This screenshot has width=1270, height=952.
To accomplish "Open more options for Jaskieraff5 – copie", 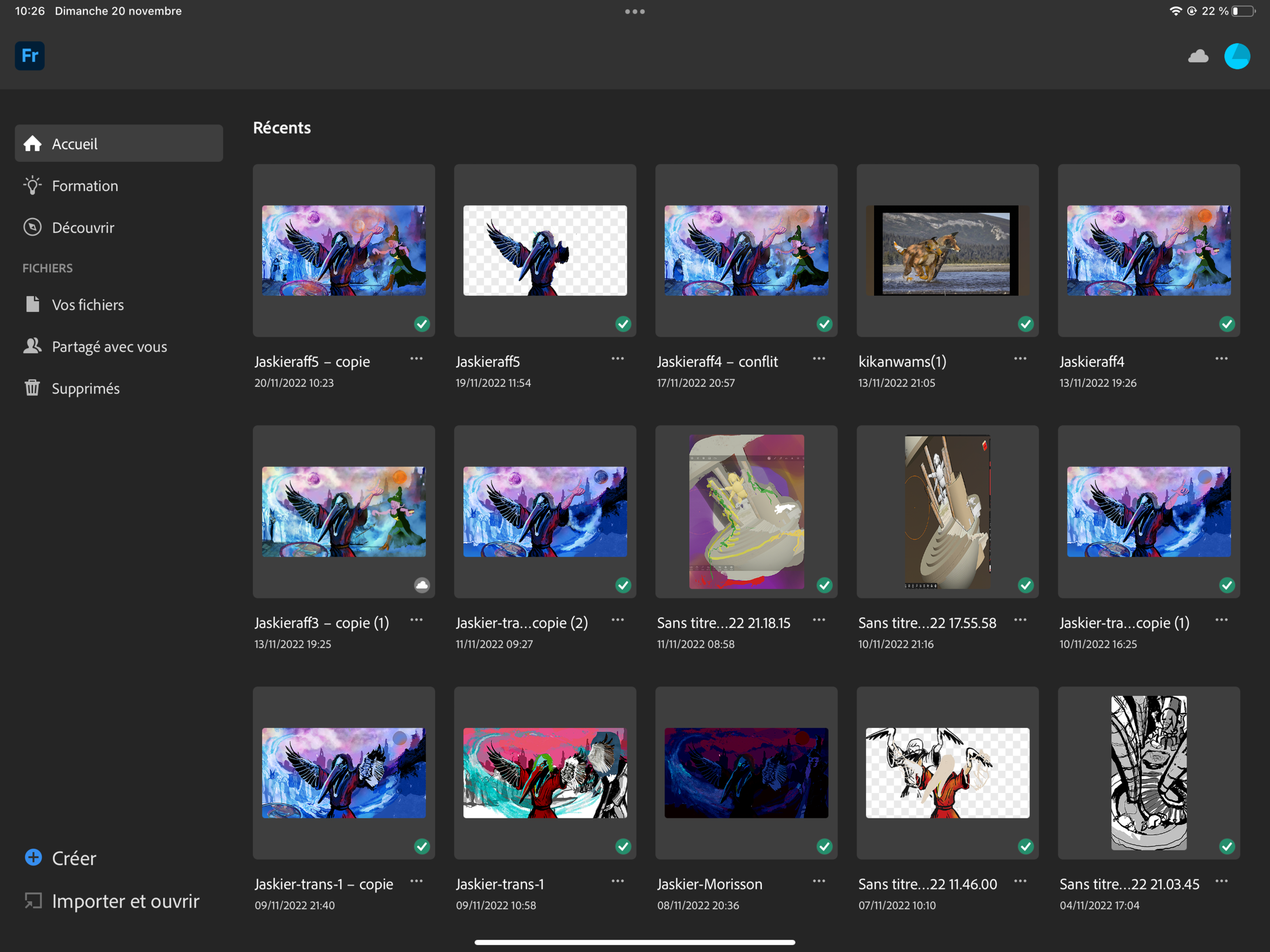I will (416, 359).
